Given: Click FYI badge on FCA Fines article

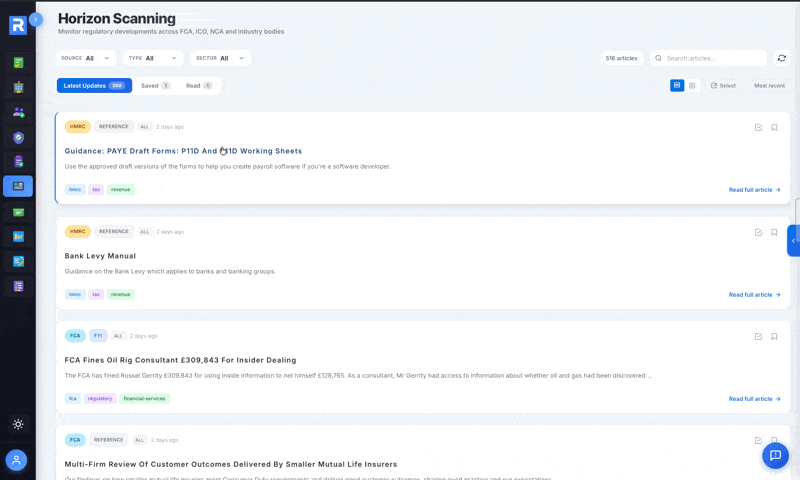Looking at the screenshot, I should pos(98,336).
